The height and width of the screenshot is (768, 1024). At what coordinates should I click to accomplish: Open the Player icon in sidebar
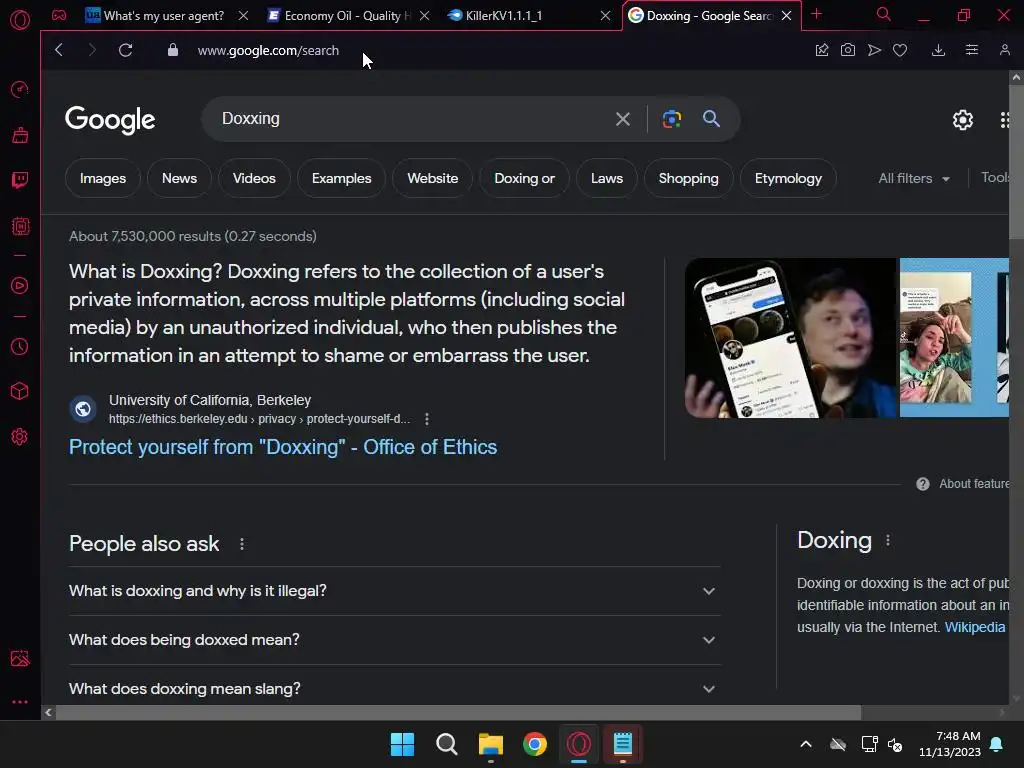click(x=20, y=285)
